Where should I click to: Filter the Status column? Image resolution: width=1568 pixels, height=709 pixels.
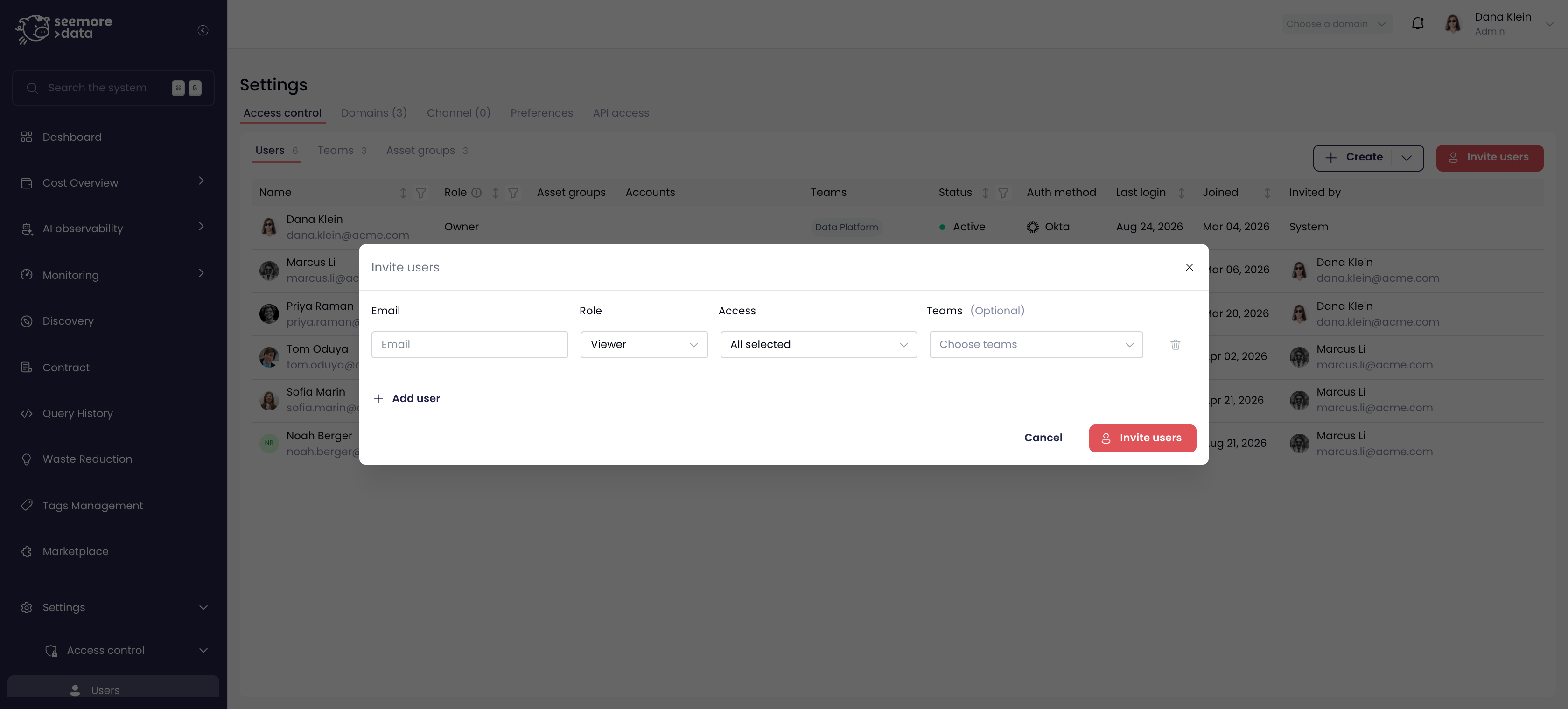point(1003,192)
